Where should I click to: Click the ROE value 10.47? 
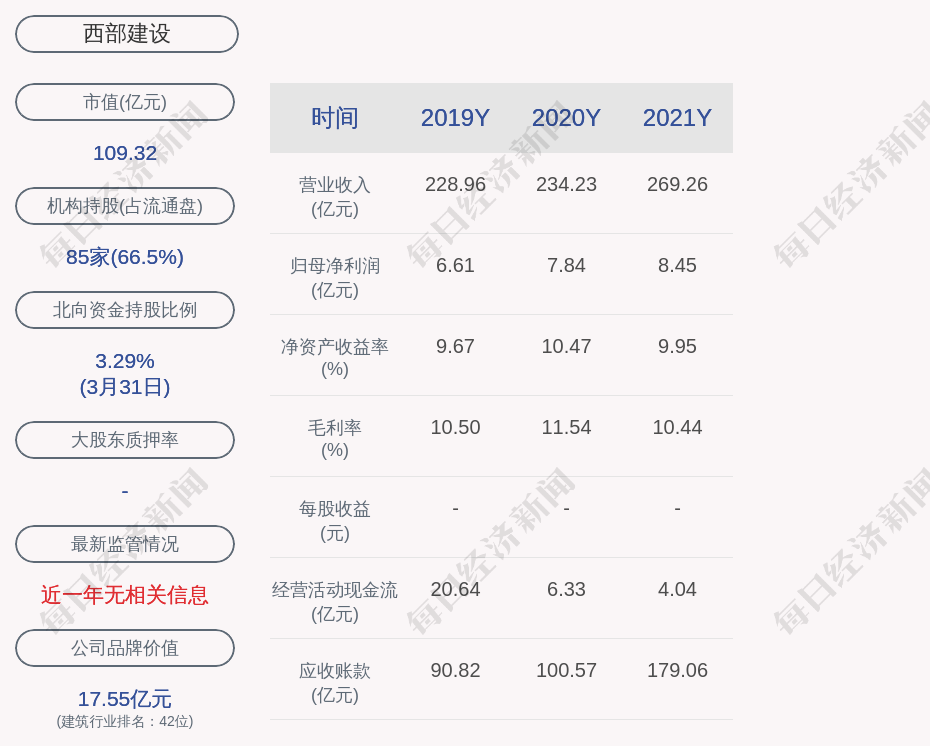566,346
